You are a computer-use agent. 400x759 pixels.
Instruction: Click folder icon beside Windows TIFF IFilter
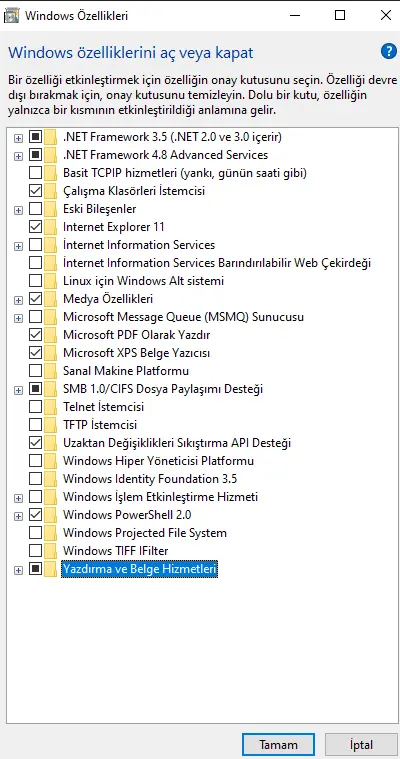tap(50, 551)
